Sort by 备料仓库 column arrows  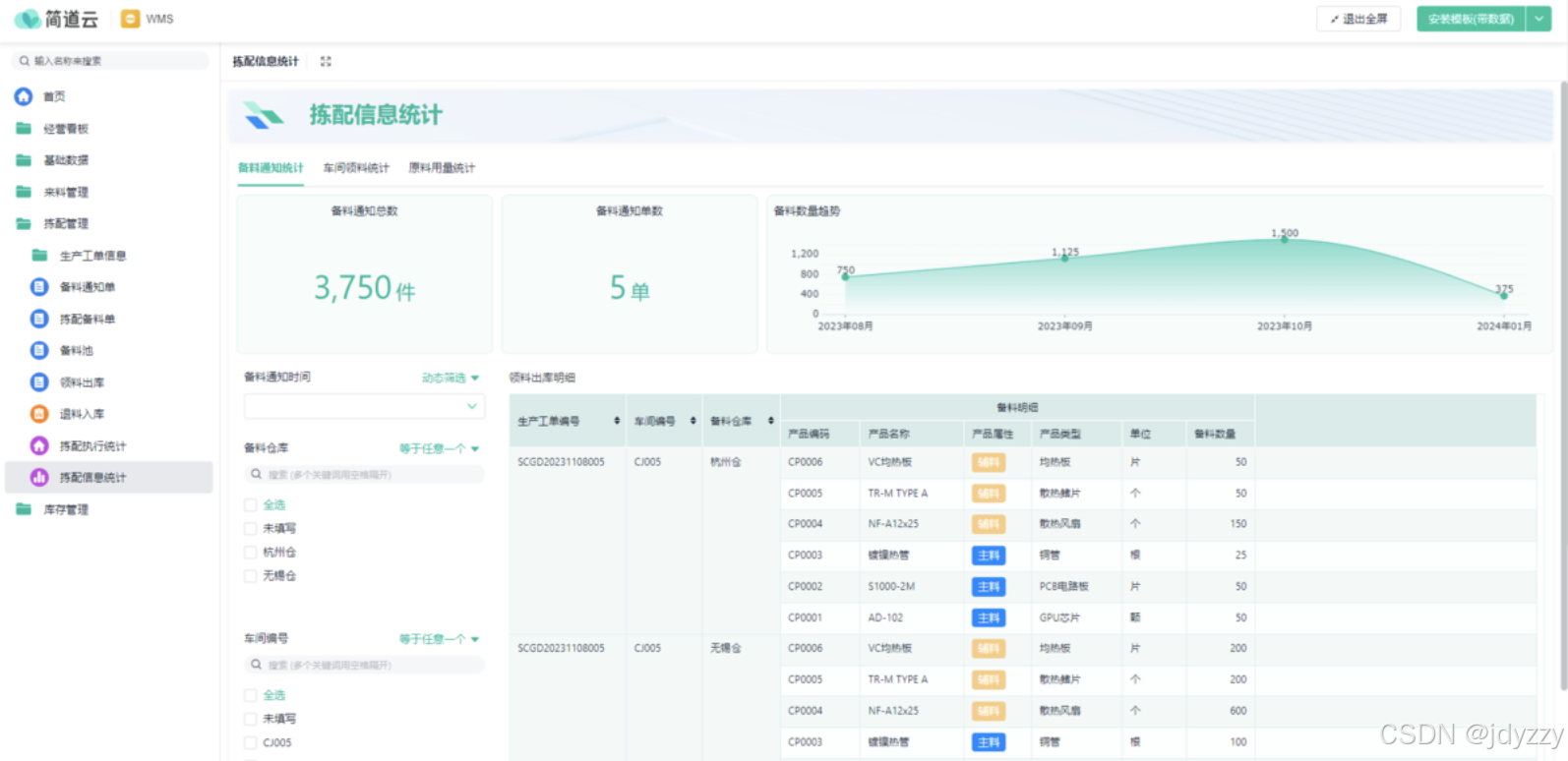[x=771, y=421]
